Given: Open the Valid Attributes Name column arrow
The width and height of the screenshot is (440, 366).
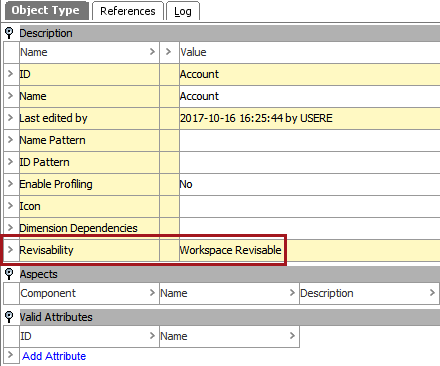Looking at the screenshot, I should (x=292, y=336).
